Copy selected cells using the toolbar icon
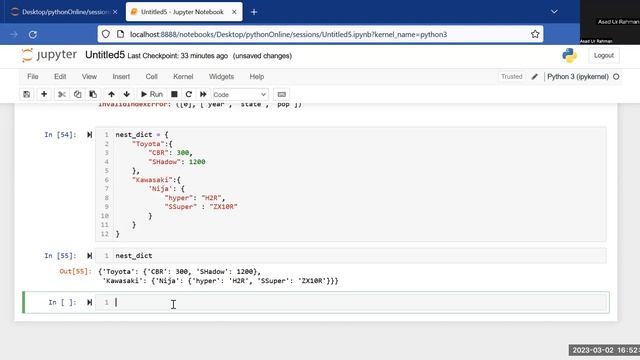 (x=77, y=94)
